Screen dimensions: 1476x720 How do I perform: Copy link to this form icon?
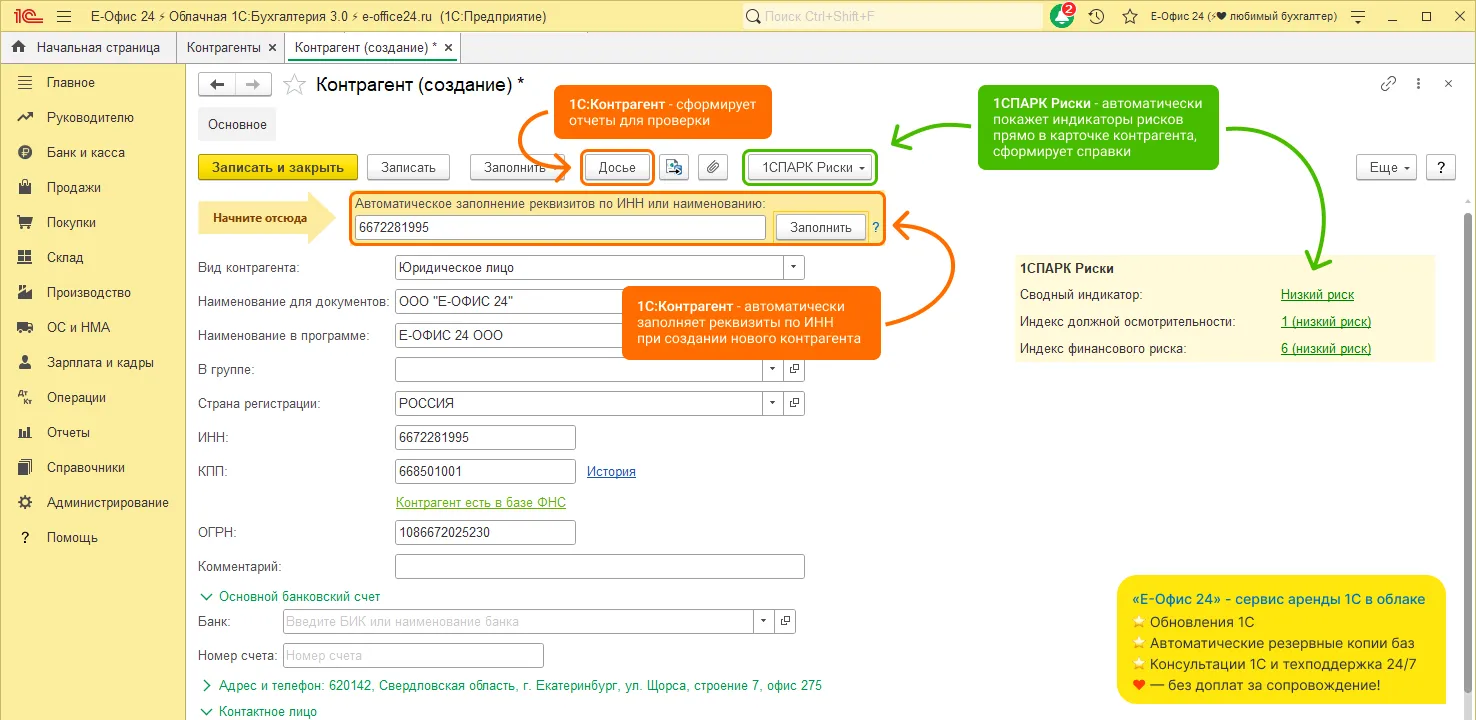click(1388, 85)
